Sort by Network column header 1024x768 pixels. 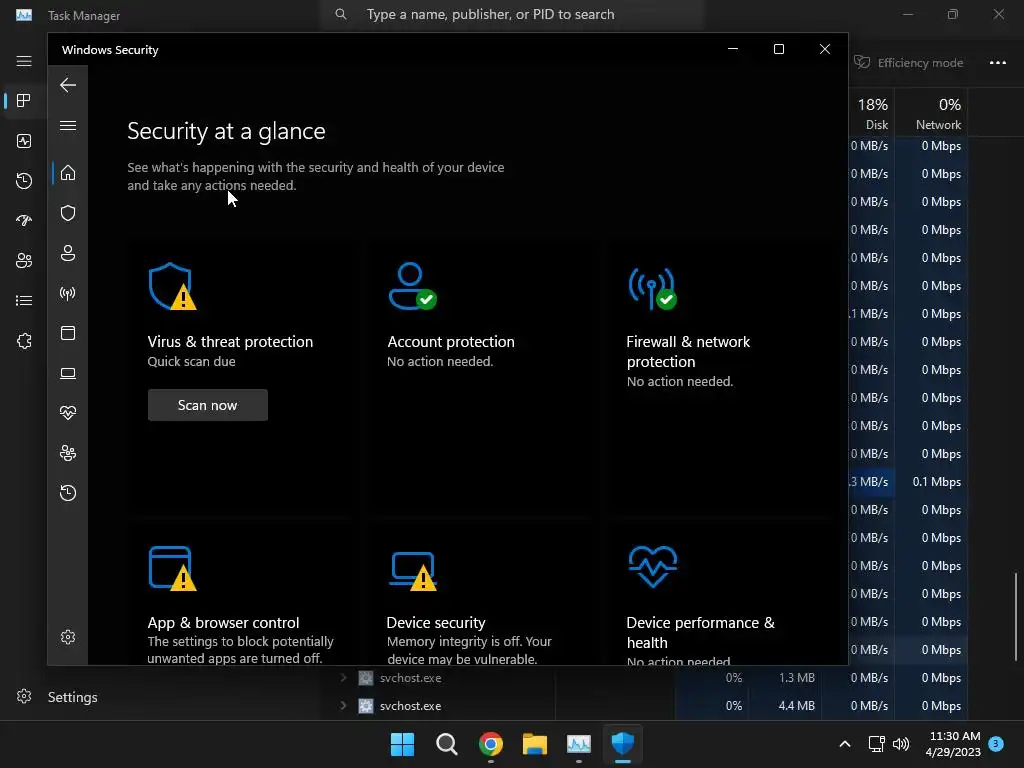(932, 114)
